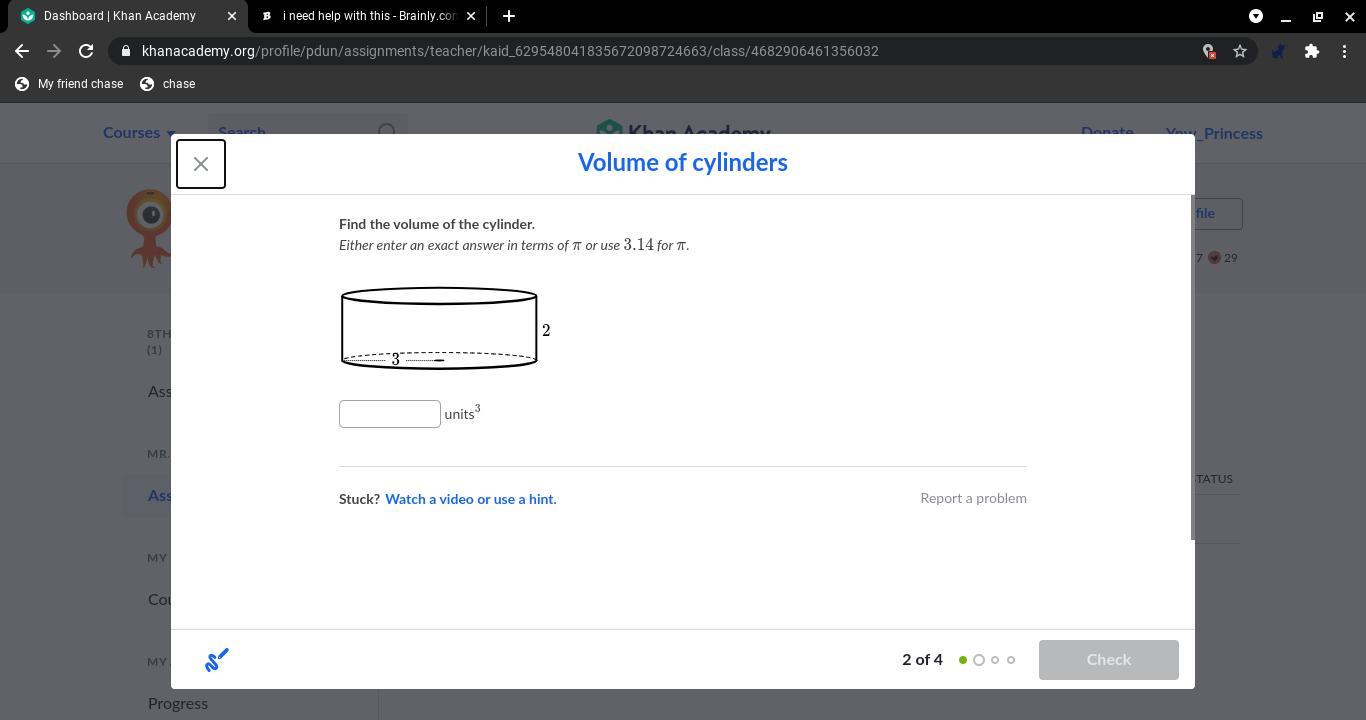Close the Volume of cylinders exercise dialog
1366x720 pixels.
click(201, 164)
